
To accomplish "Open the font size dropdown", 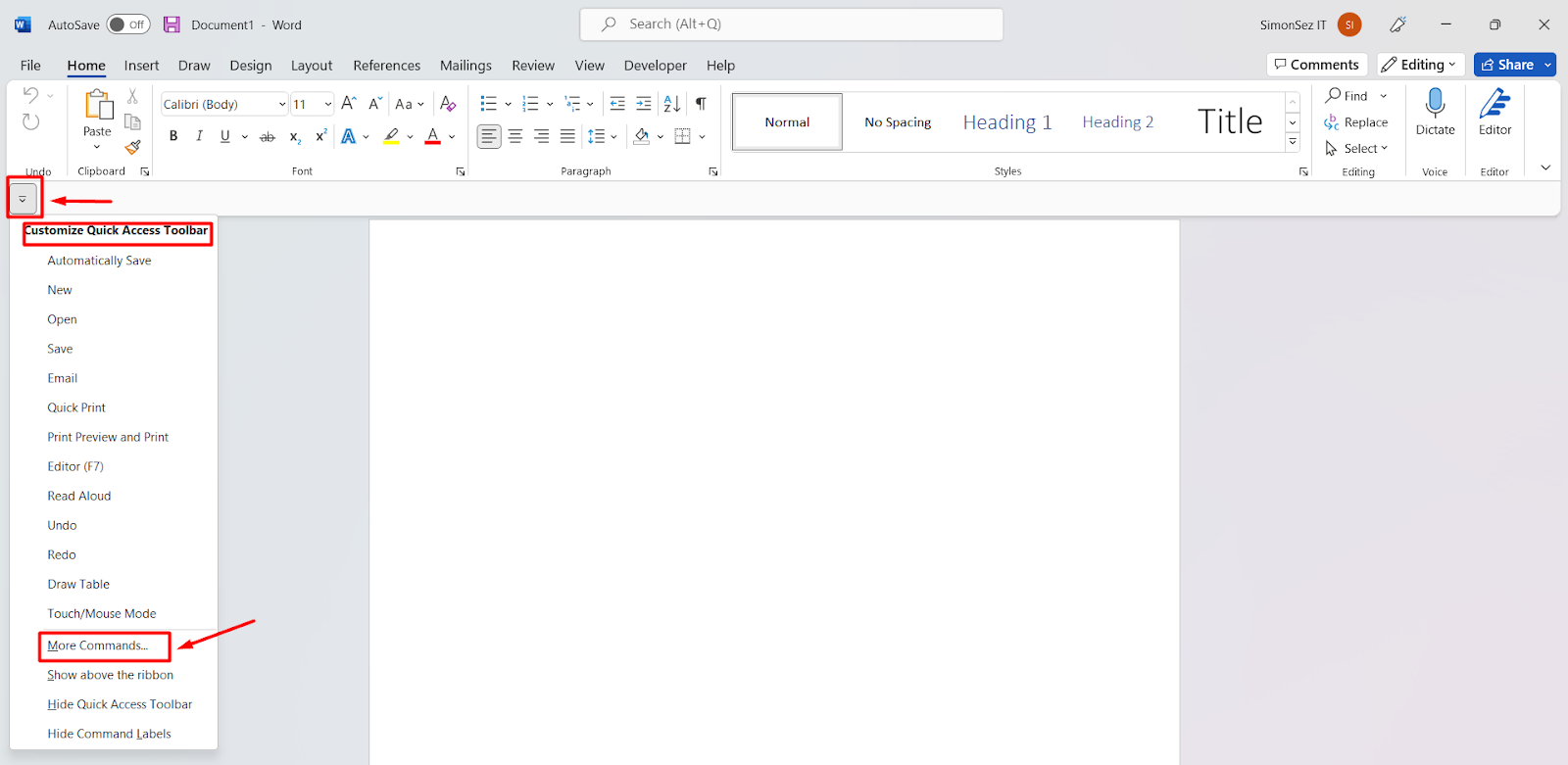I will point(327,104).
